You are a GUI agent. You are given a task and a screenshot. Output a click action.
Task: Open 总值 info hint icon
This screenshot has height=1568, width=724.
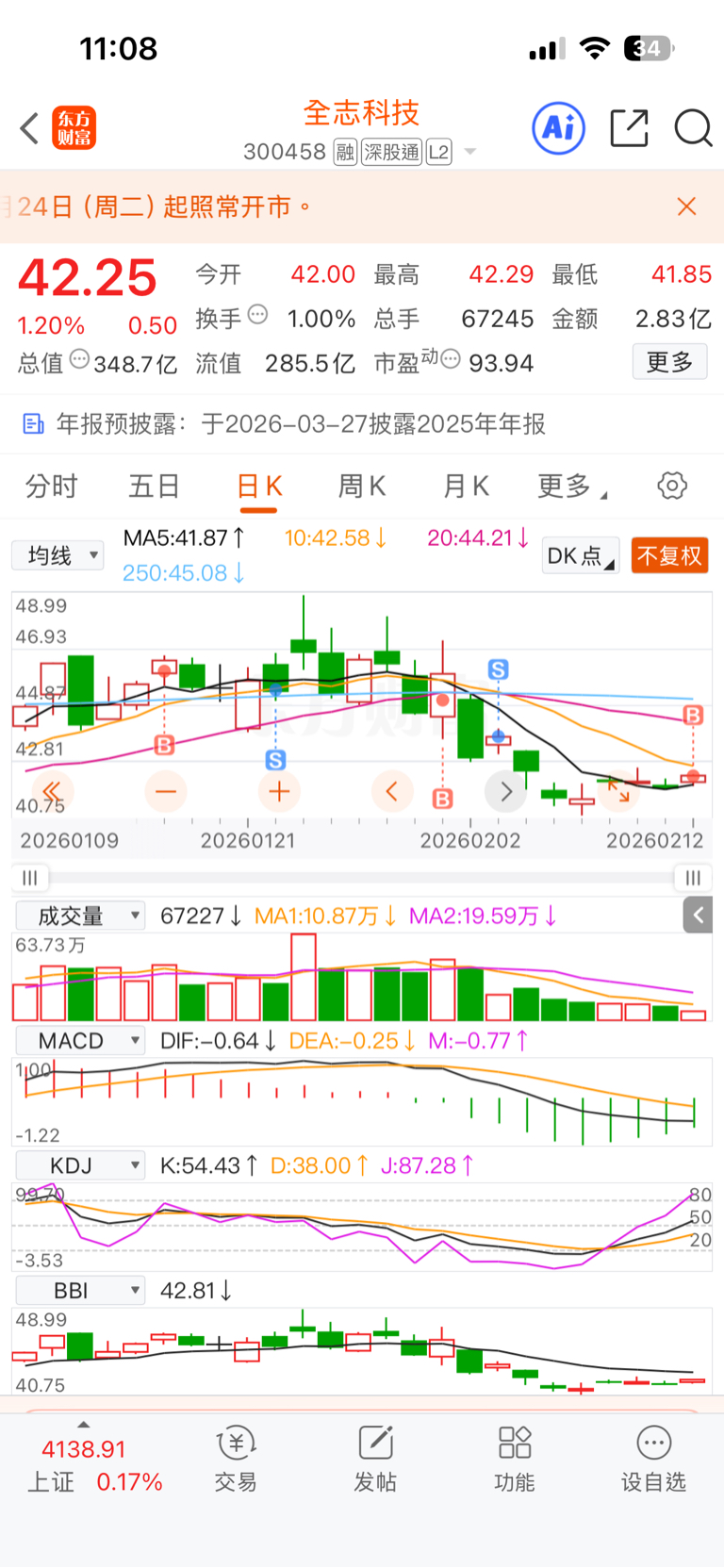[x=80, y=359]
